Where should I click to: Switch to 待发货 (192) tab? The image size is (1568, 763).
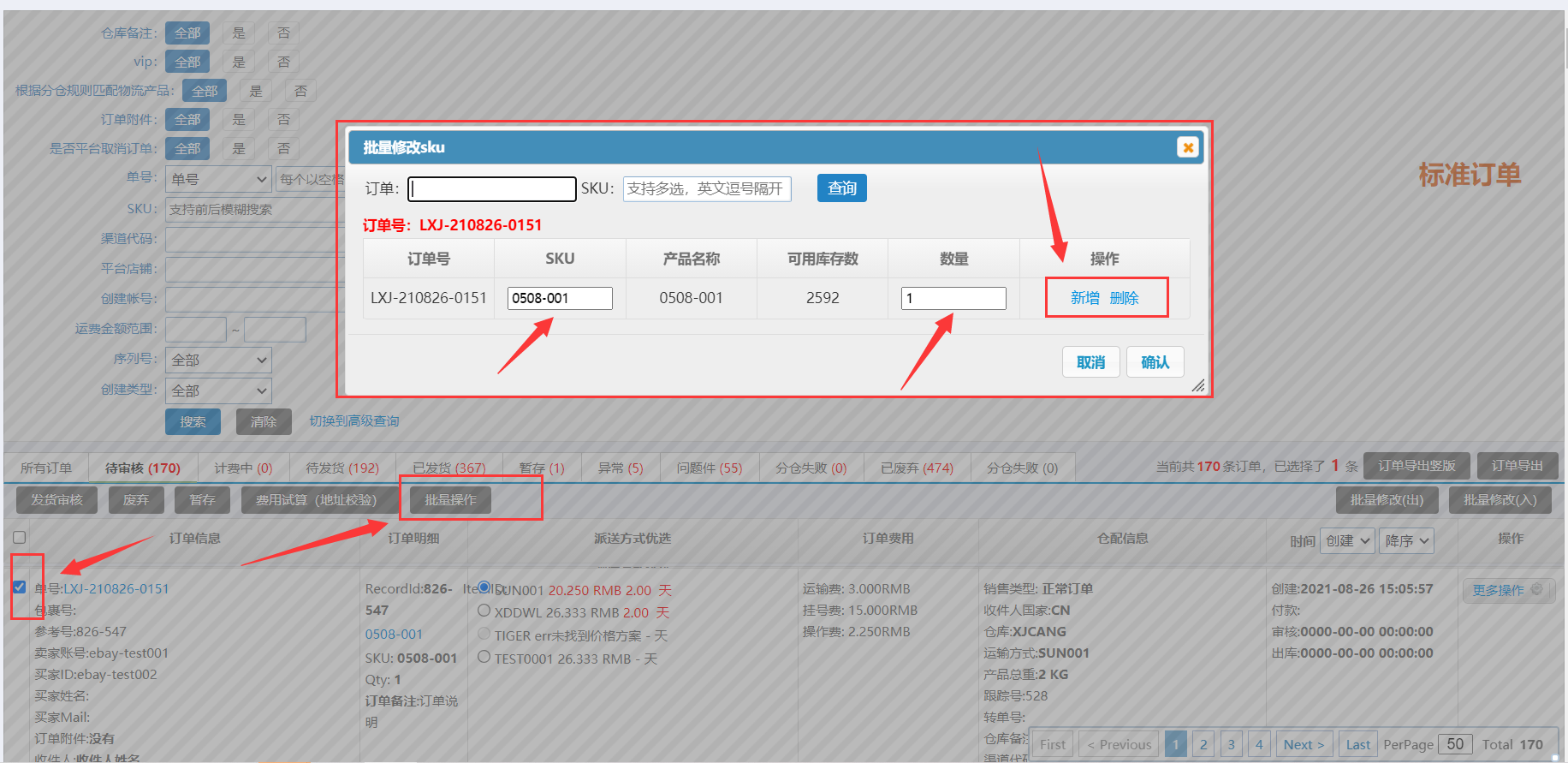click(x=342, y=468)
